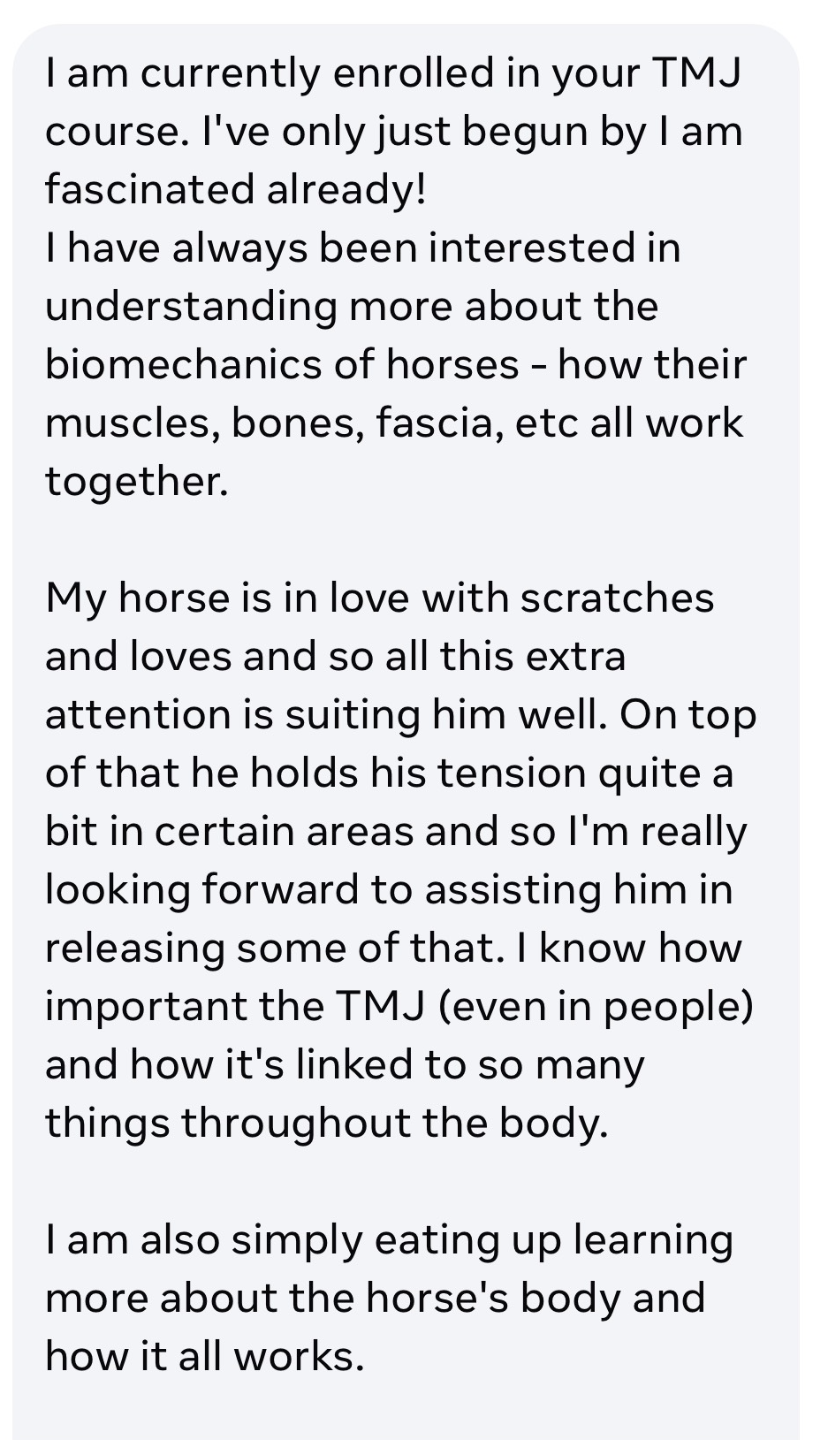Click the line starting 'course. I've only just begun'

tap(394, 131)
